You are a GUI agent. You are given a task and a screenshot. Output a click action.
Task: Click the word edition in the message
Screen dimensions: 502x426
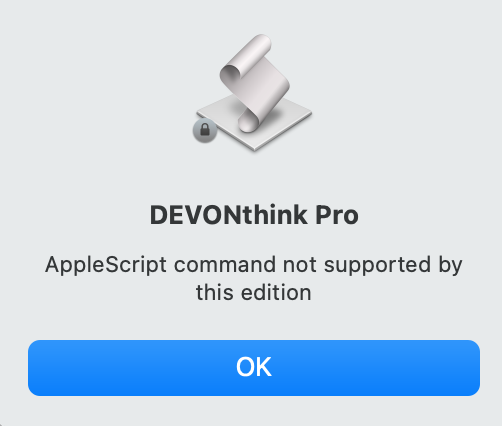[x=276, y=293]
